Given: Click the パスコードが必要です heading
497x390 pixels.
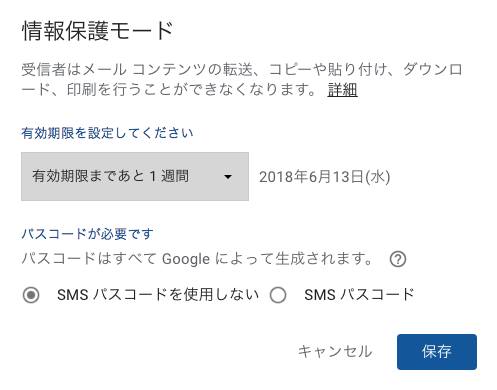Looking at the screenshot, I should point(87,234).
